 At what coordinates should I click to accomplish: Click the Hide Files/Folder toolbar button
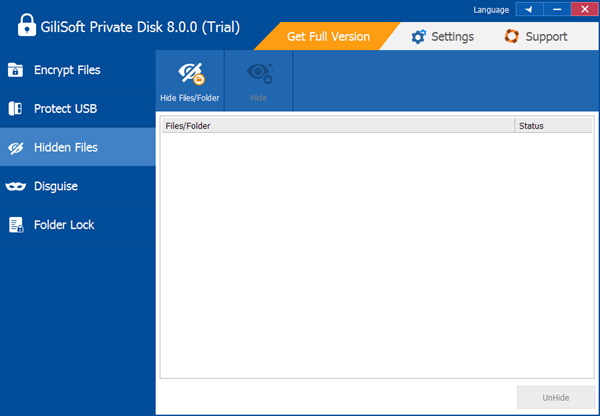click(190, 81)
